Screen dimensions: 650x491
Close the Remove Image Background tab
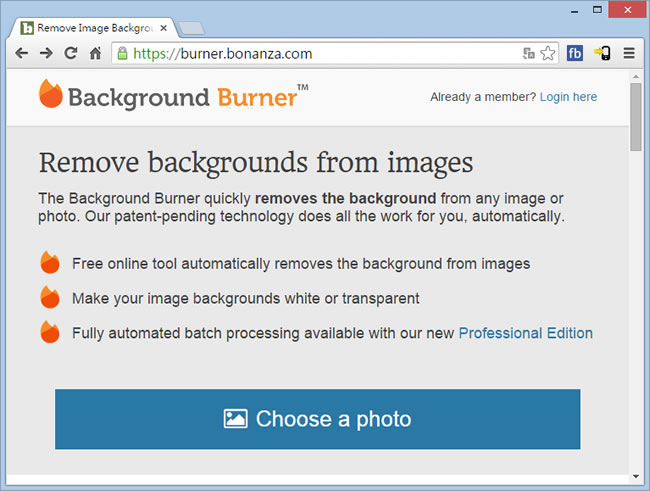click(163, 28)
